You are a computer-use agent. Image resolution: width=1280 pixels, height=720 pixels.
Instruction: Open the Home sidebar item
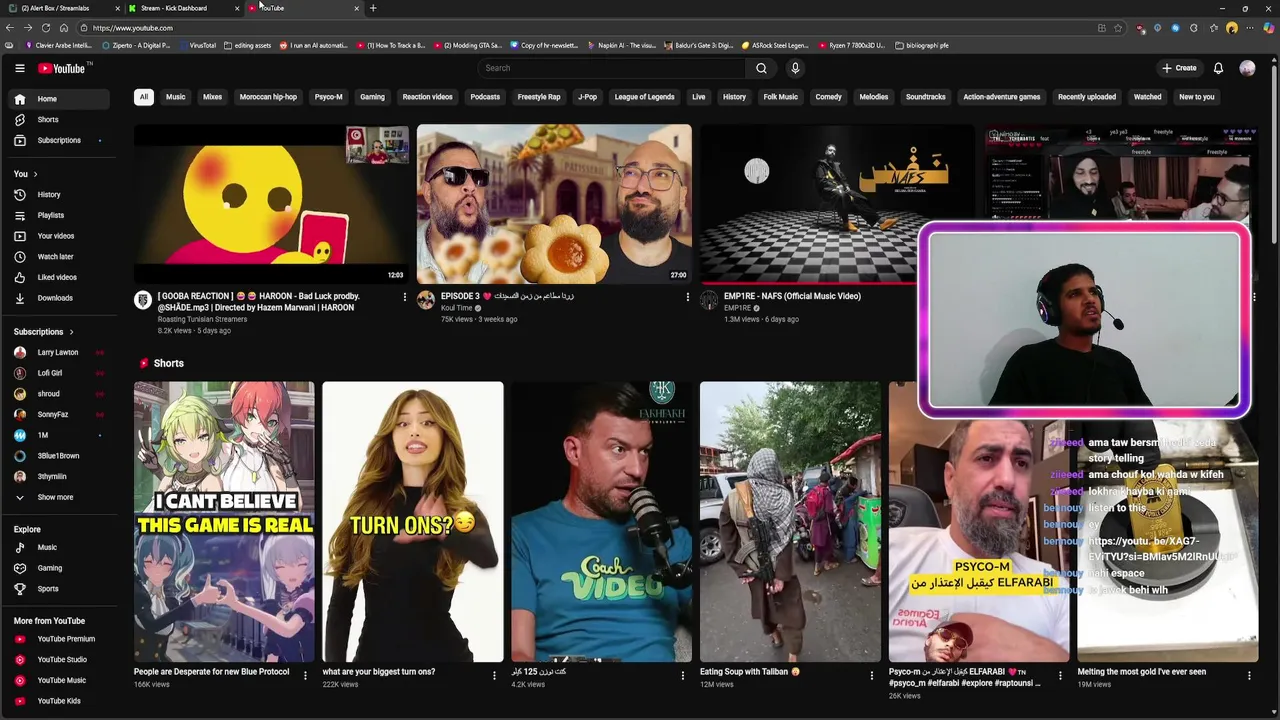click(x=60, y=99)
